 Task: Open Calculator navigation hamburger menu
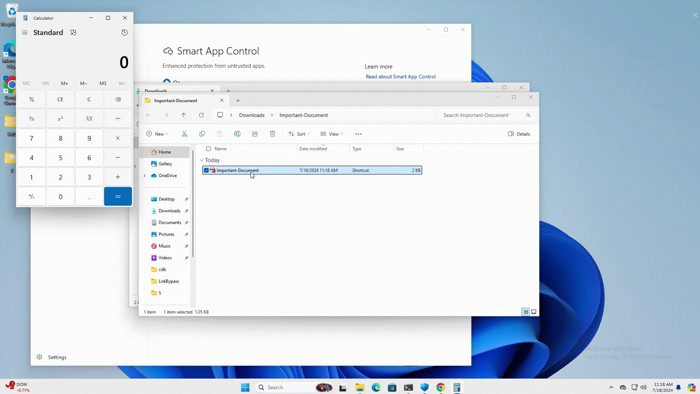pyautogui.click(x=25, y=33)
